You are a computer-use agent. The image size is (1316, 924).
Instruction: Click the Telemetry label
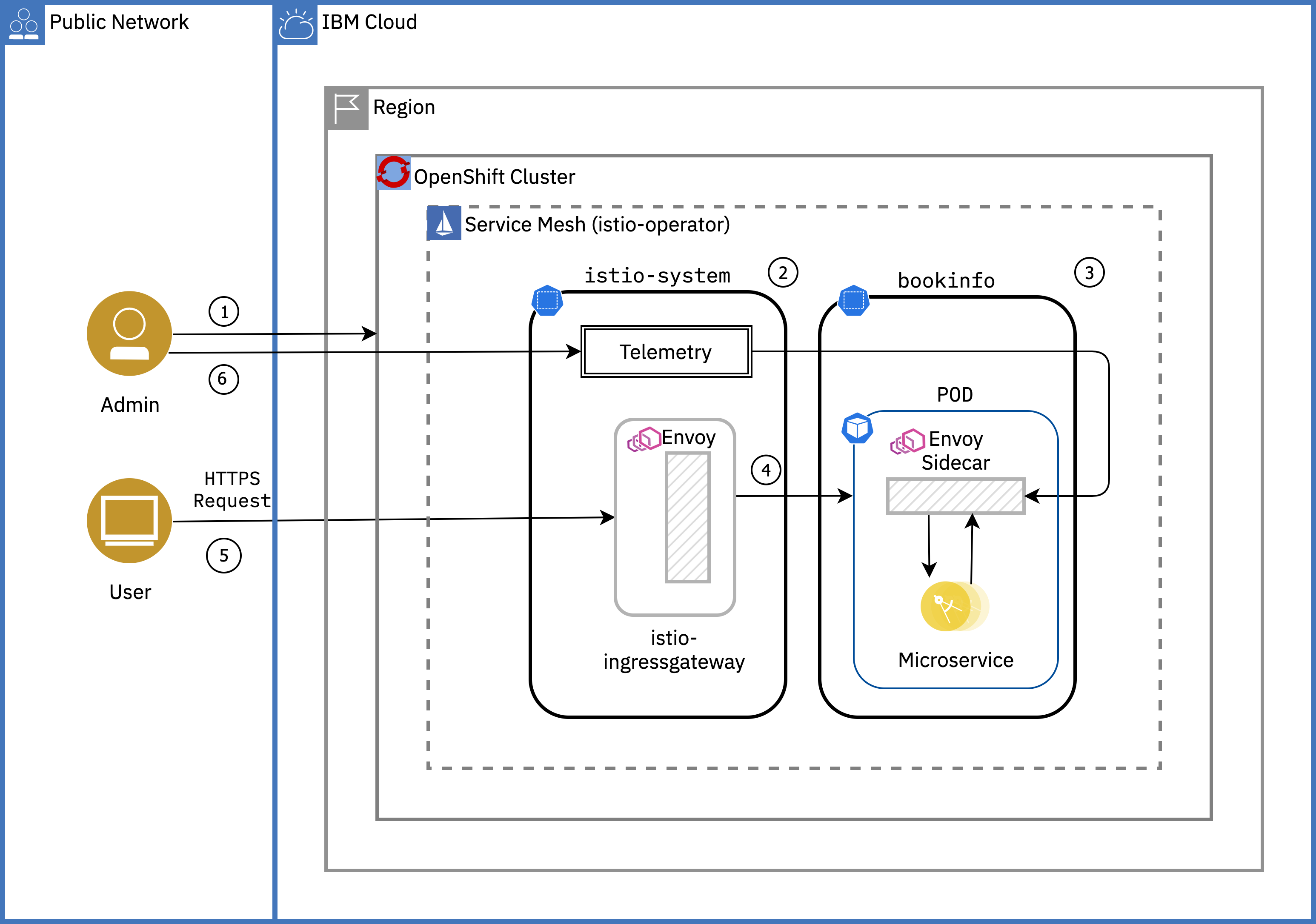point(665,353)
